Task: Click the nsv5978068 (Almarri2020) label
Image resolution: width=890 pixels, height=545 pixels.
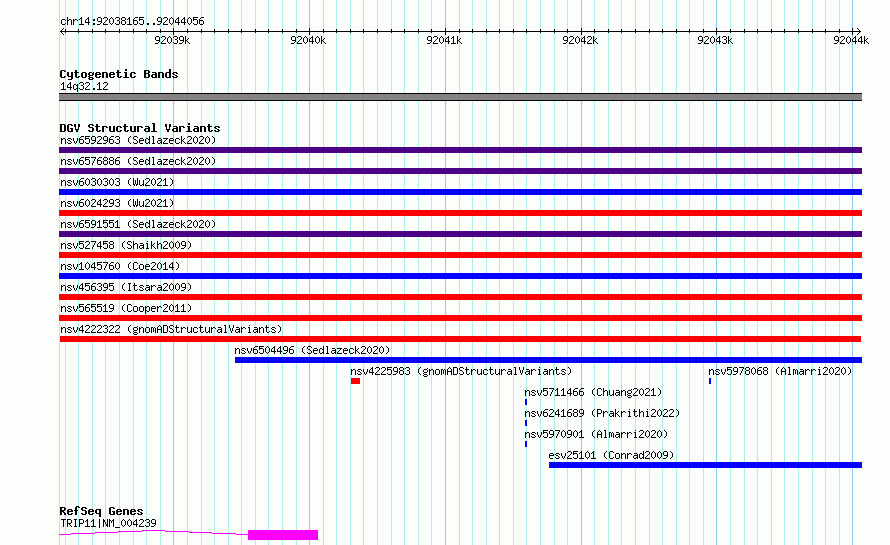Action: (780, 371)
